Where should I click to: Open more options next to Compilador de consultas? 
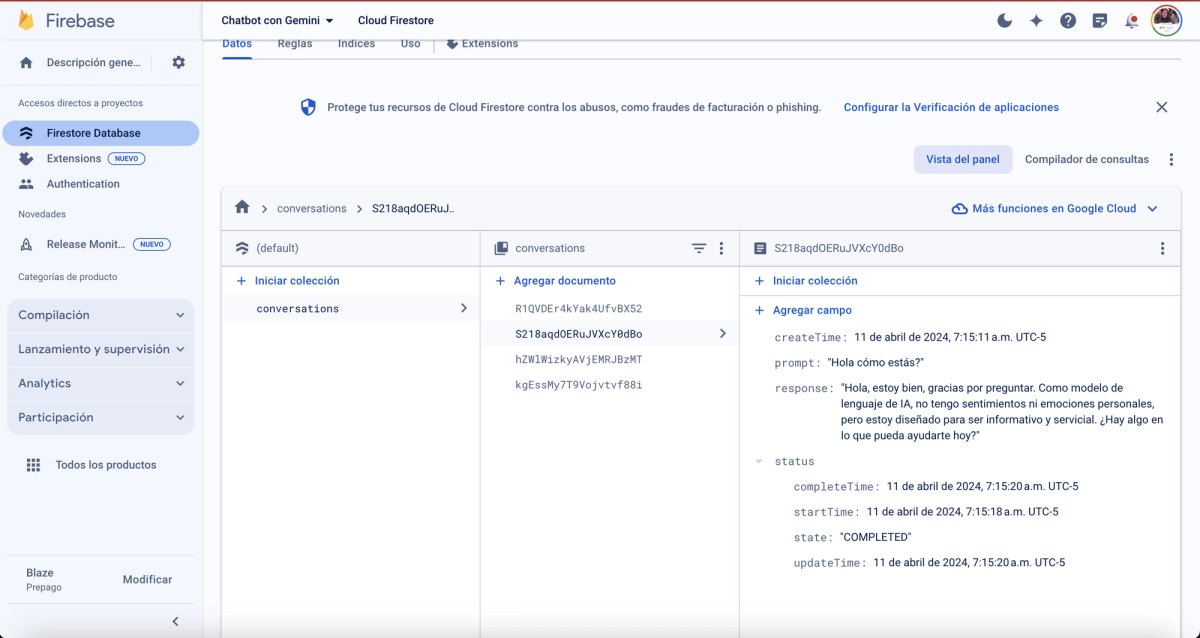pos(1171,159)
